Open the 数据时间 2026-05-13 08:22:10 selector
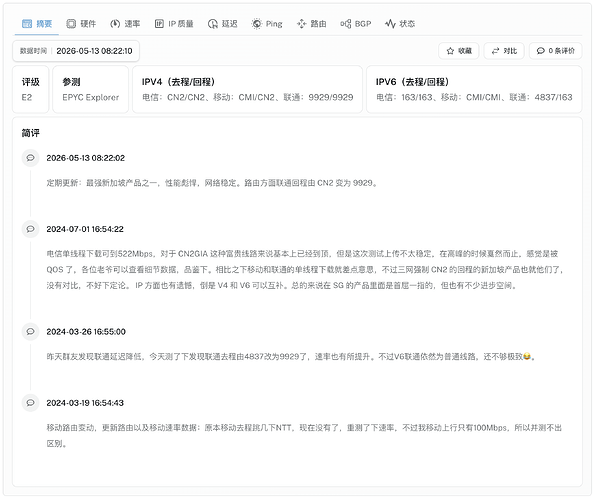594x500 pixels. click(x=76, y=51)
